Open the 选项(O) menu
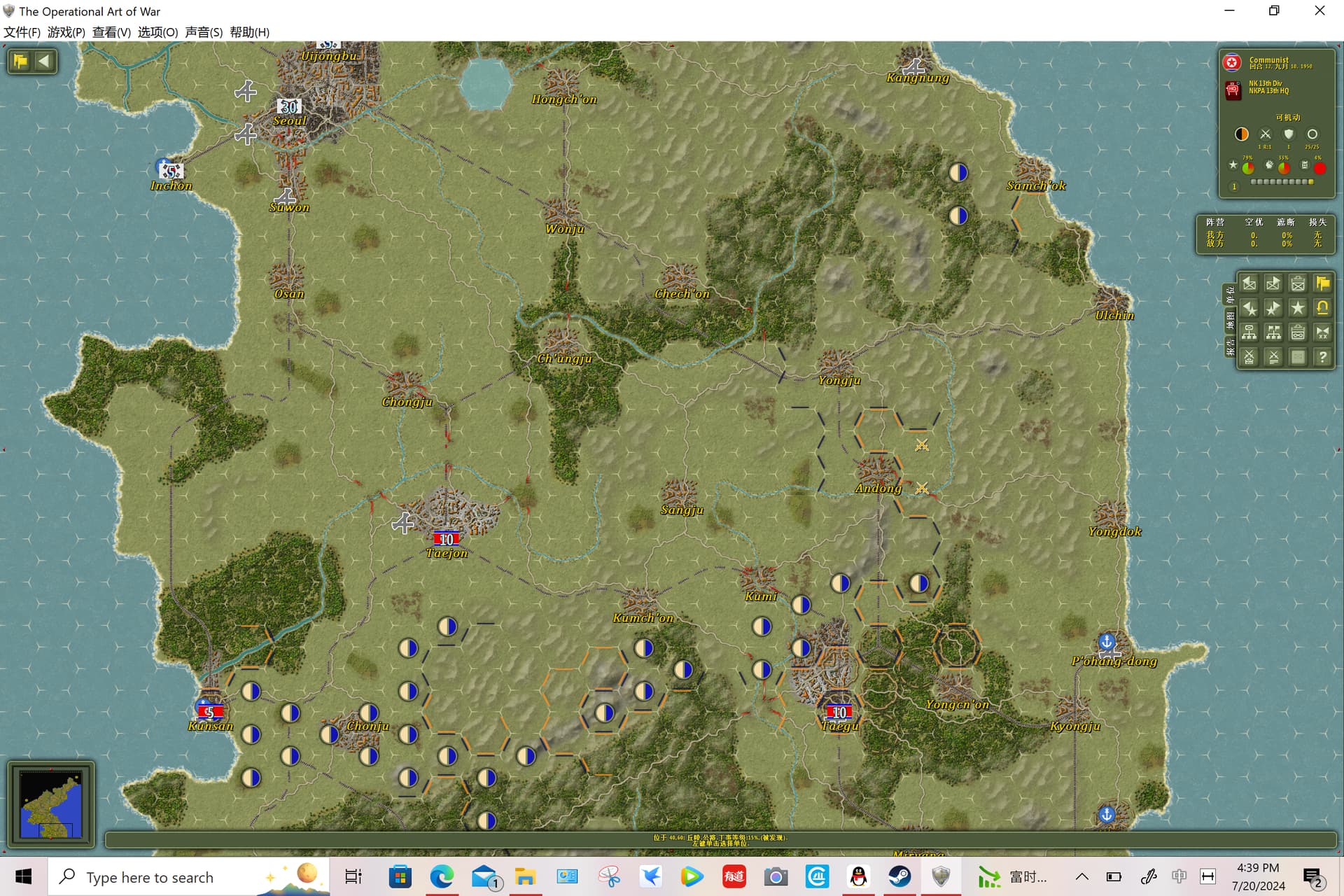The image size is (1344, 896). 157,32
